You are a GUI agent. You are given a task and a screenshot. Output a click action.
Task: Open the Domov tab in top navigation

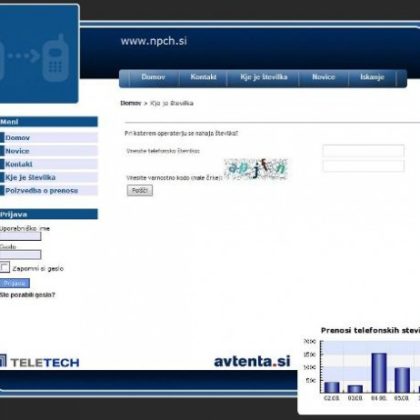[x=153, y=77]
